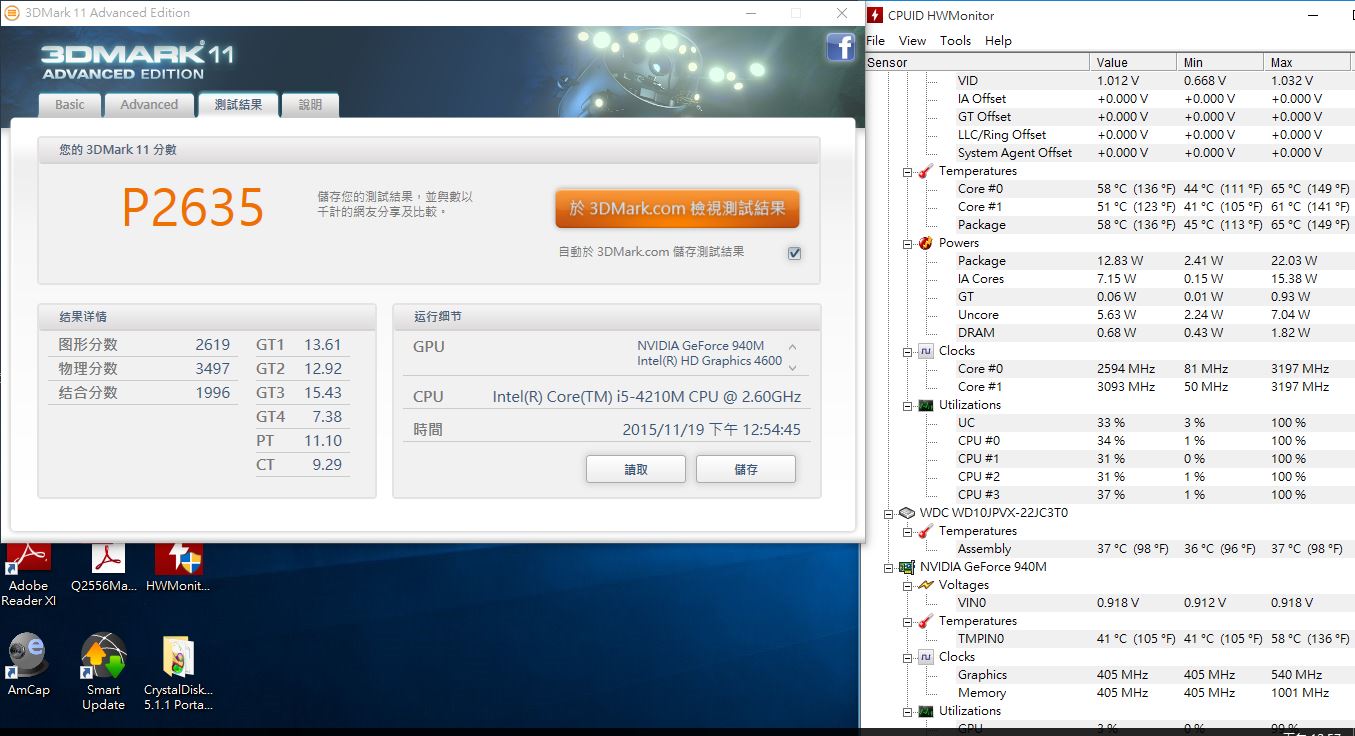The width and height of the screenshot is (1355, 736).
Task: Switch to the Advanced tab
Action: (149, 105)
